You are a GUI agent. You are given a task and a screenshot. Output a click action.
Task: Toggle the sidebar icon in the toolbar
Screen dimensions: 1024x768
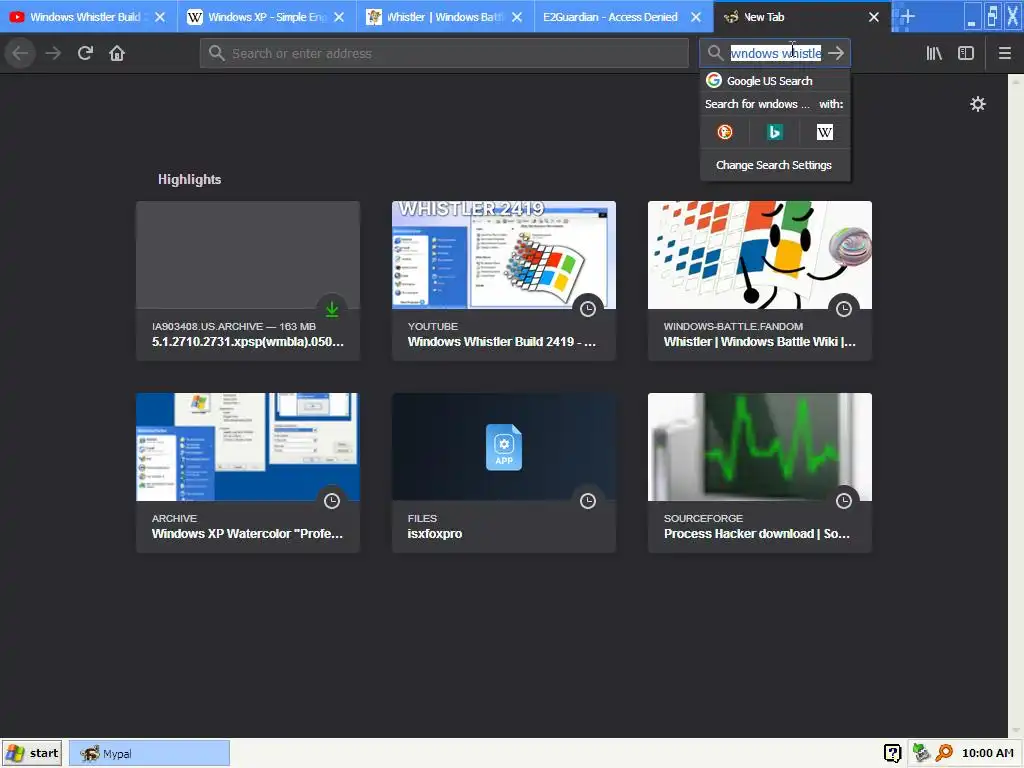966,53
